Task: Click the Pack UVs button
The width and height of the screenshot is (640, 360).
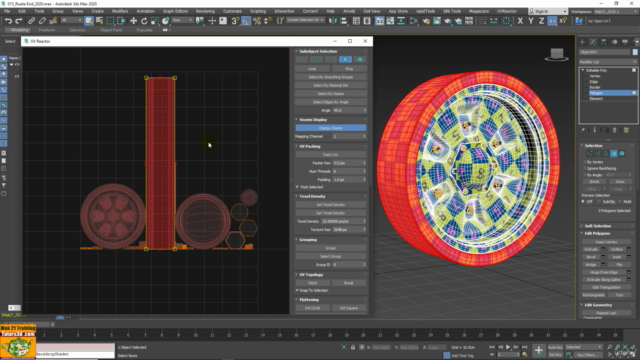Action: [x=331, y=155]
